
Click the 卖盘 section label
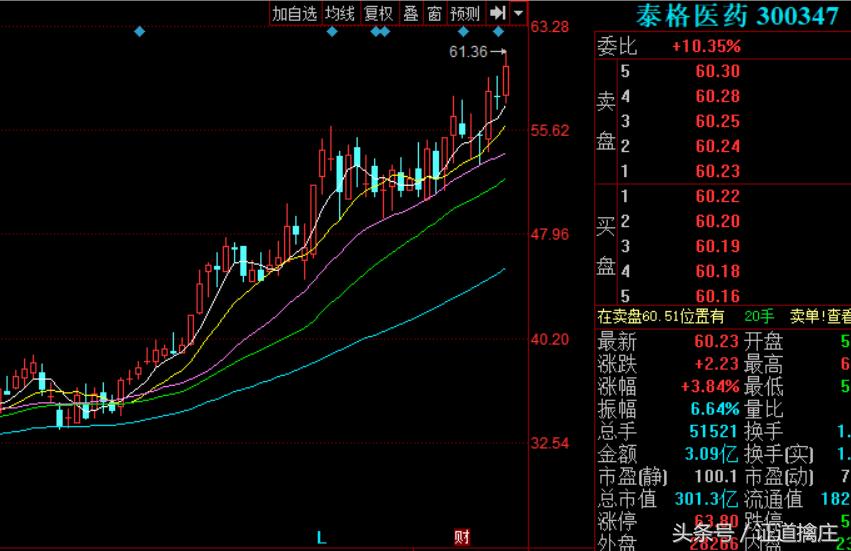click(x=606, y=121)
